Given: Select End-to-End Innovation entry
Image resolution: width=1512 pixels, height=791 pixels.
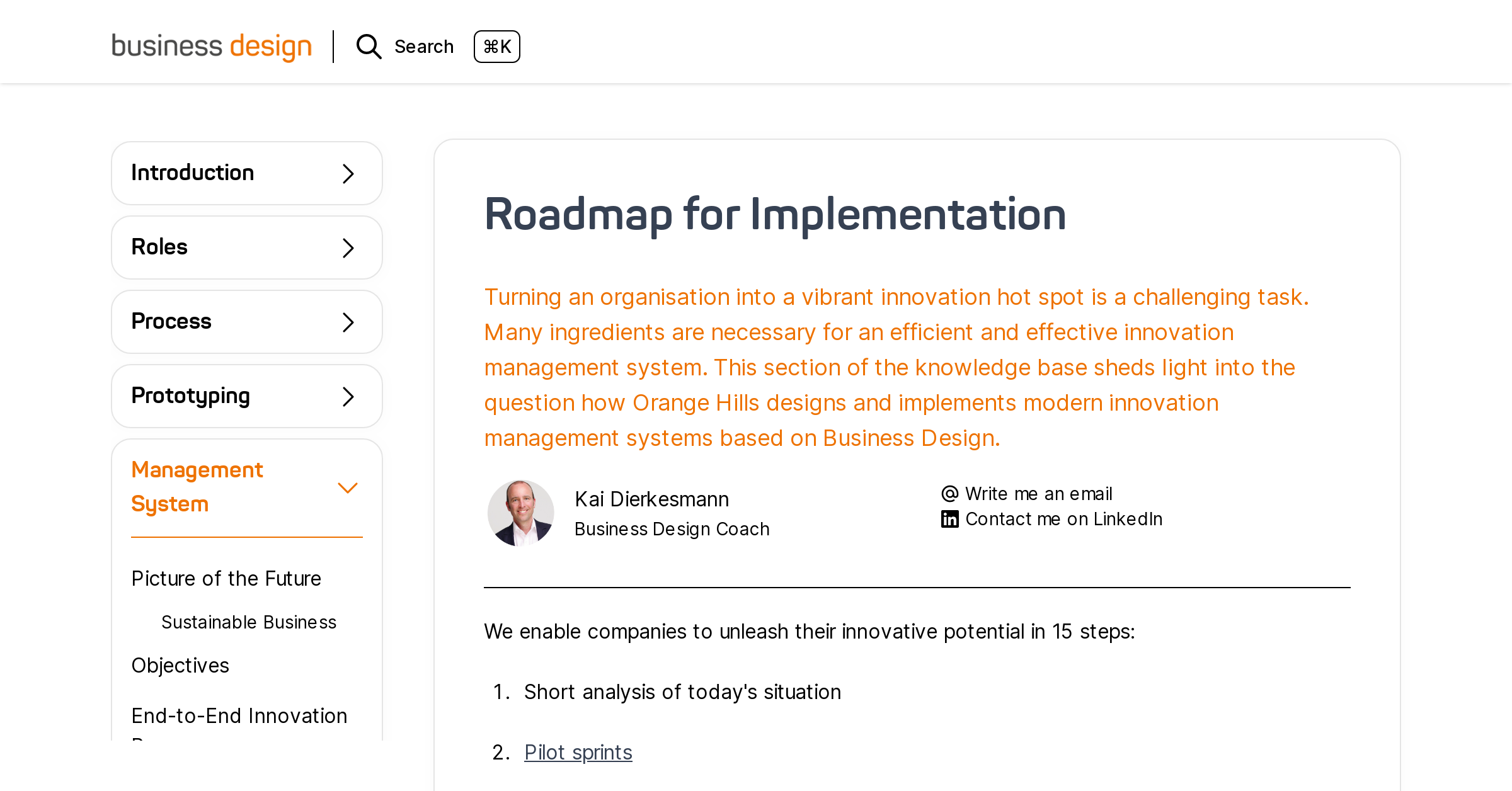Looking at the screenshot, I should pos(239,715).
